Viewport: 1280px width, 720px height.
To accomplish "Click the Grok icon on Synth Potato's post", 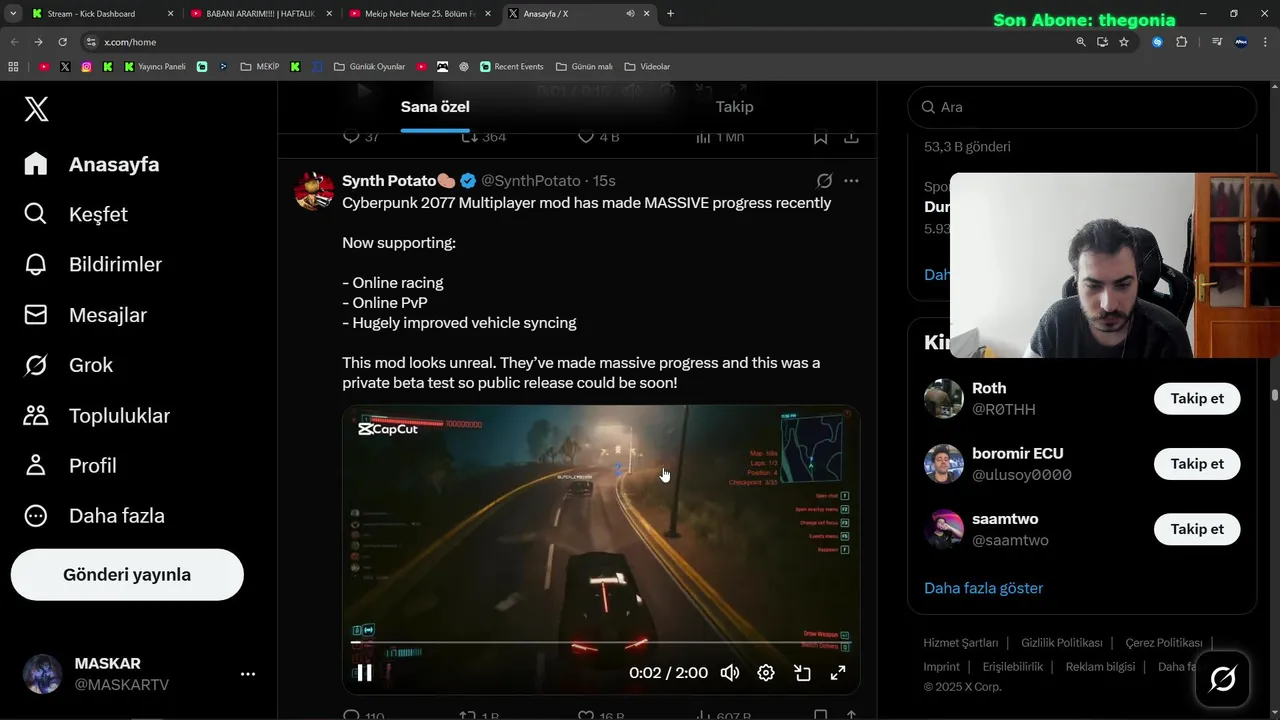I will (824, 181).
